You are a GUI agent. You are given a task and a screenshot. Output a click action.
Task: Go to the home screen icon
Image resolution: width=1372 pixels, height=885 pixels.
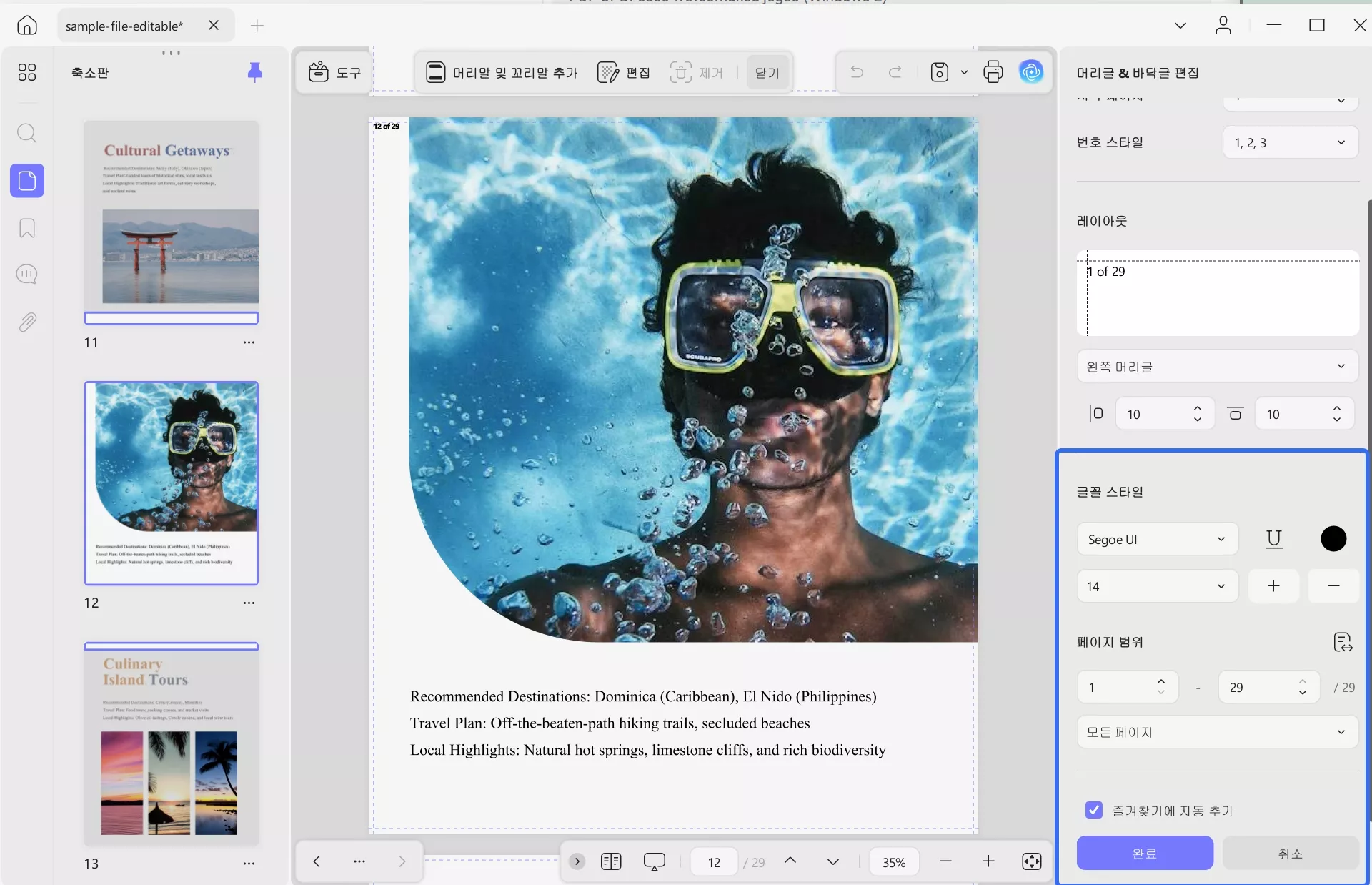26,26
